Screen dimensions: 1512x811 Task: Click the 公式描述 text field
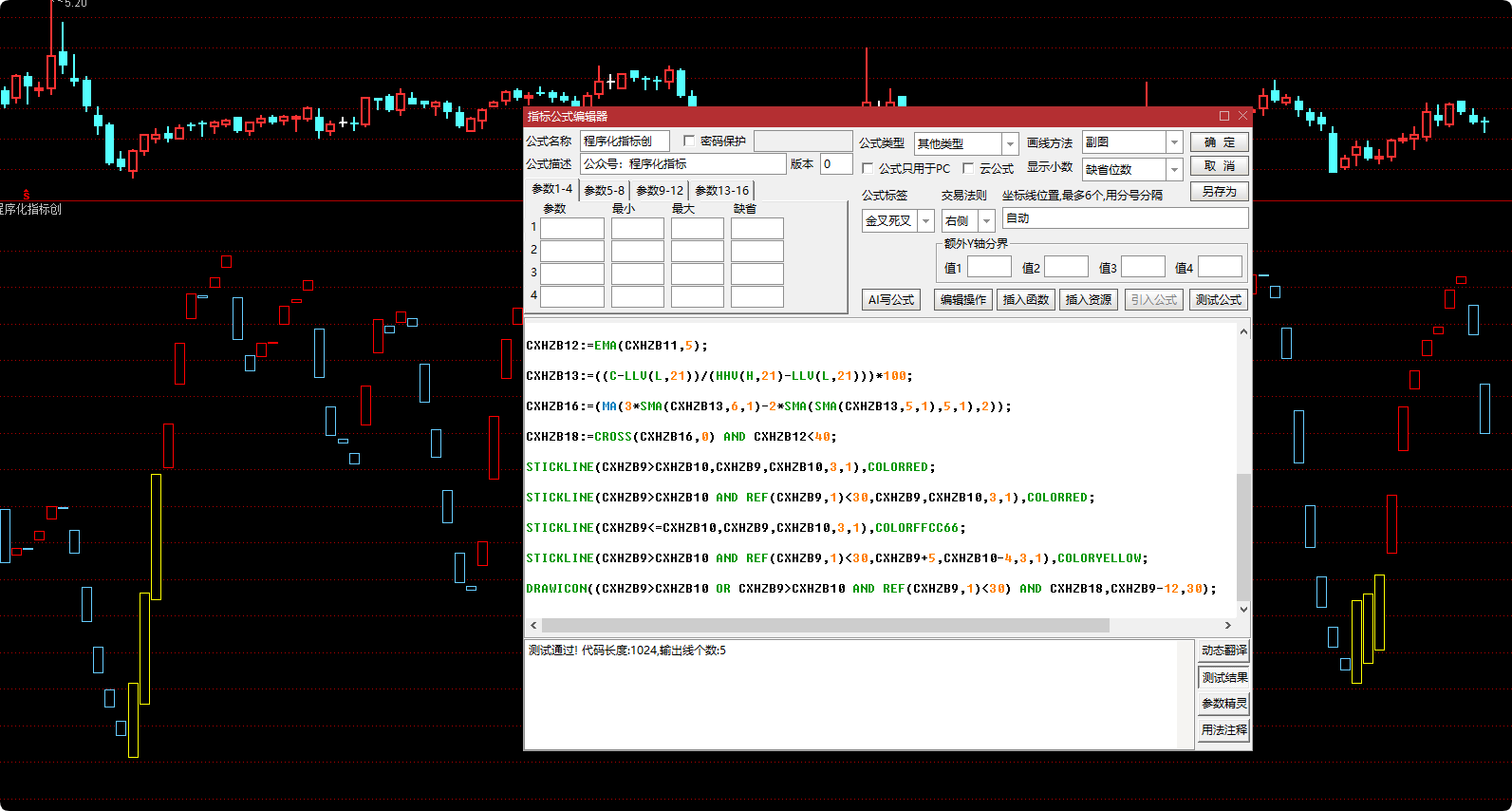(x=683, y=164)
